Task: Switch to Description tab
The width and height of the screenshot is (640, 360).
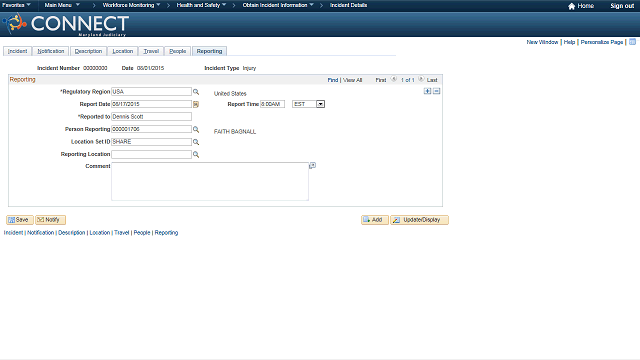Action: (x=88, y=51)
